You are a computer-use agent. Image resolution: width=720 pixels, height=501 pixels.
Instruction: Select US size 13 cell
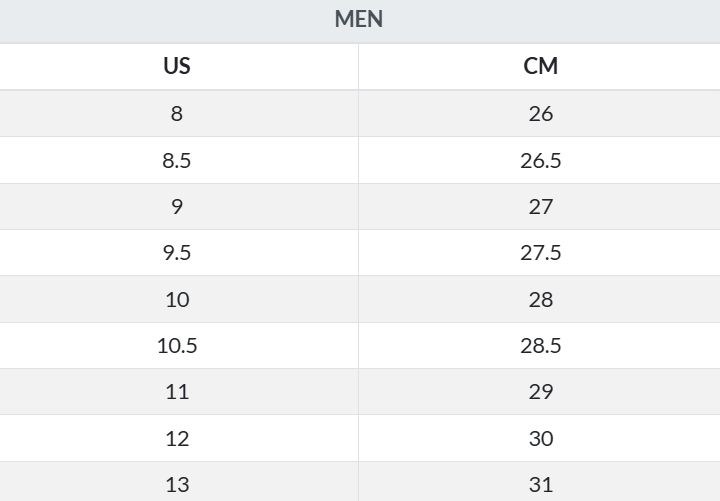(177, 484)
